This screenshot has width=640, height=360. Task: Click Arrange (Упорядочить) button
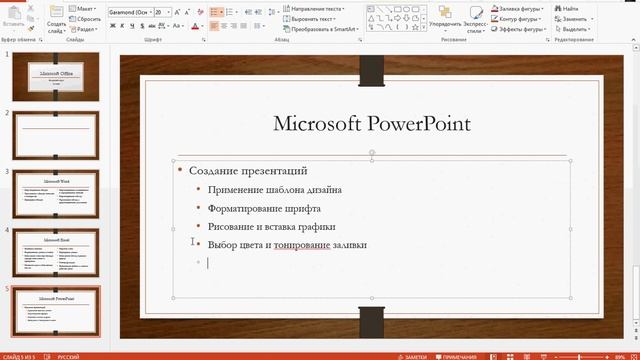[x=445, y=20]
